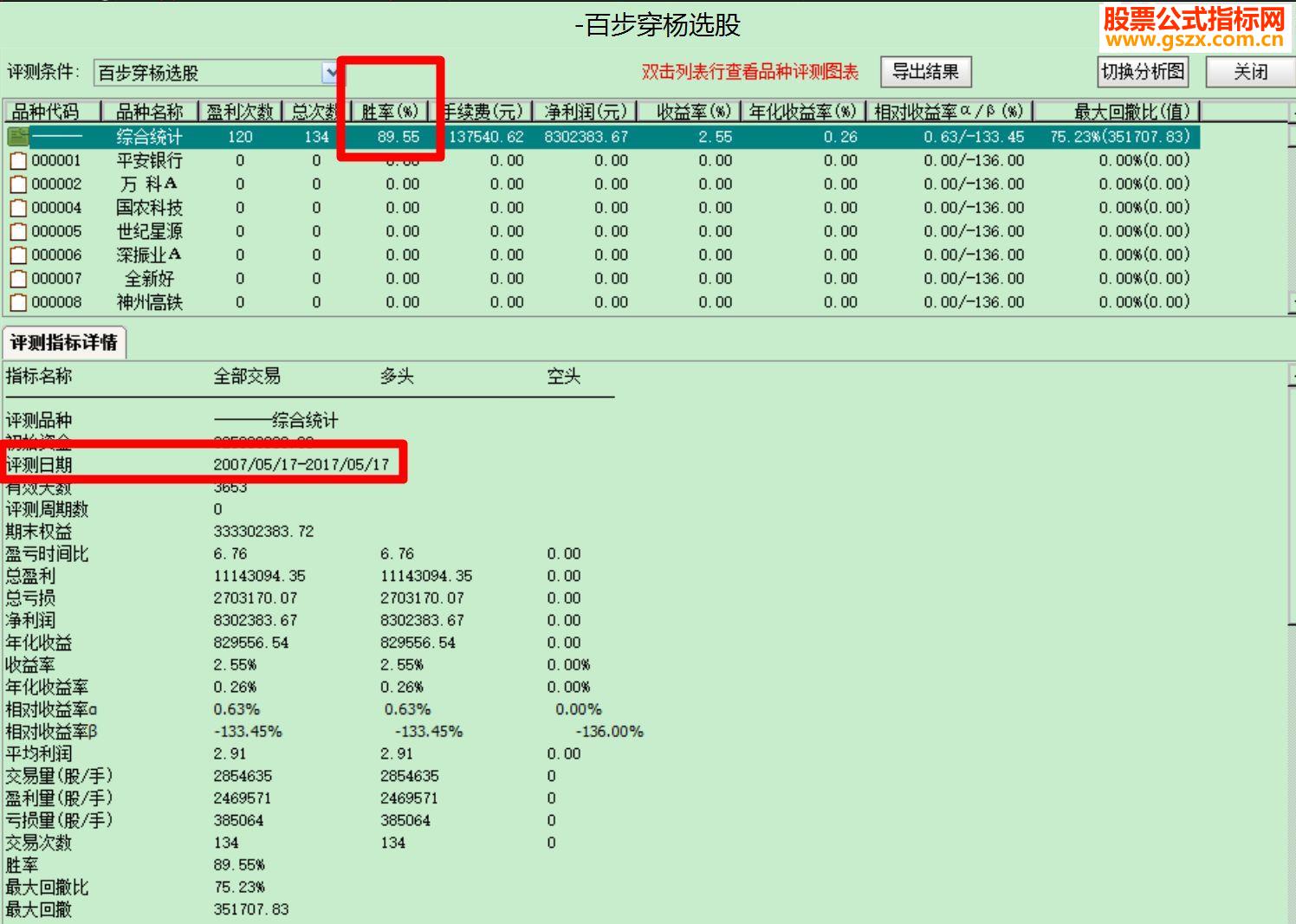Viewport: 1296px width, 924px height.
Task: Click the 最大回撤比 label
Action: (47, 888)
